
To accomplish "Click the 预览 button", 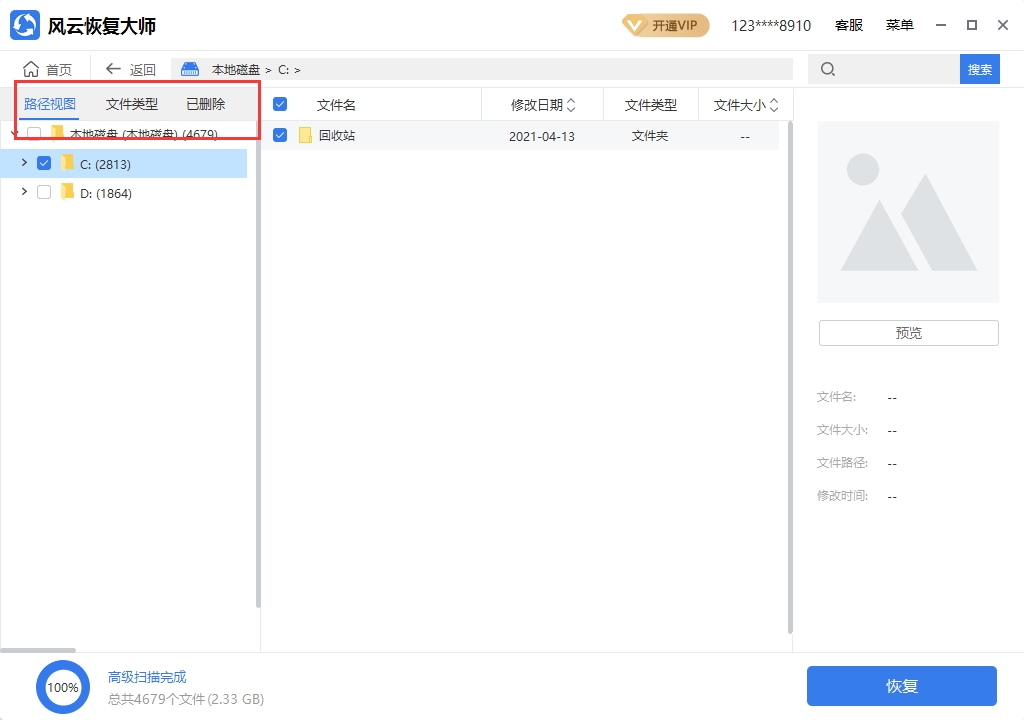I will [x=908, y=333].
